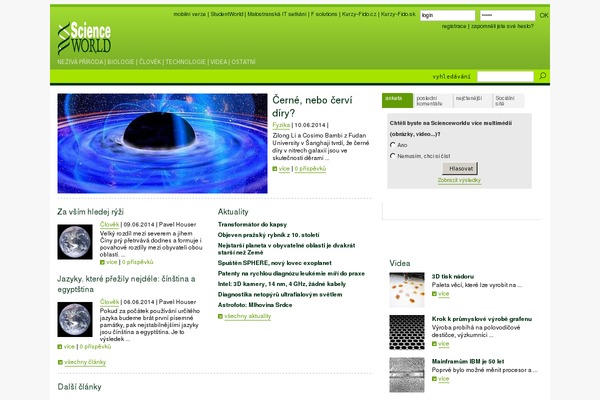Click the '3D tisk nádoru' video thumbnail
This screenshot has height=400, width=600.
[x=407, y=290]
